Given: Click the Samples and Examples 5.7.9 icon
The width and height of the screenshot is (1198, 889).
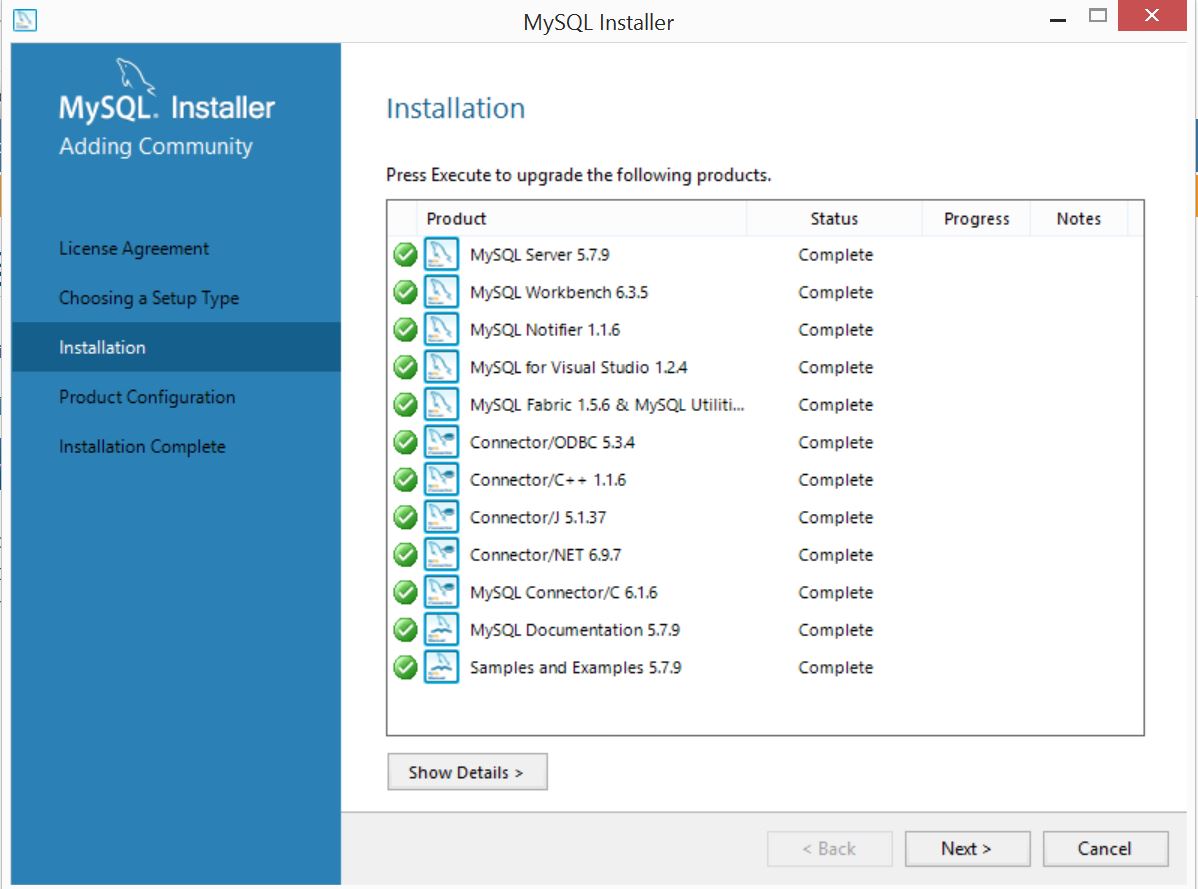Looking at the screenshot, I should coord(441,667).
